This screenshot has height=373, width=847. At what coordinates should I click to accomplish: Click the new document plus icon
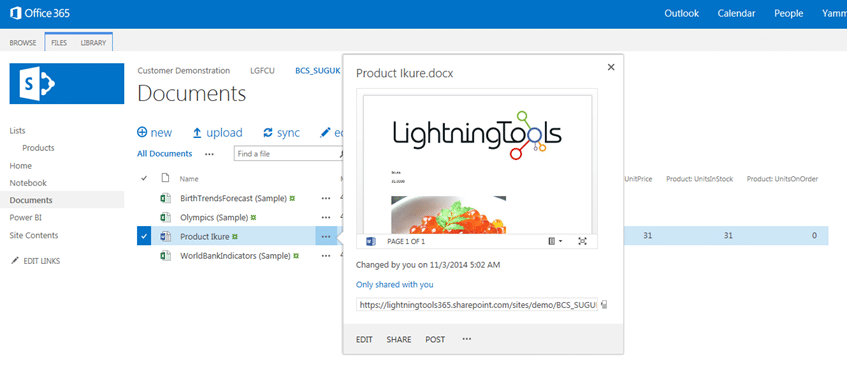click(x=142, y=132)
